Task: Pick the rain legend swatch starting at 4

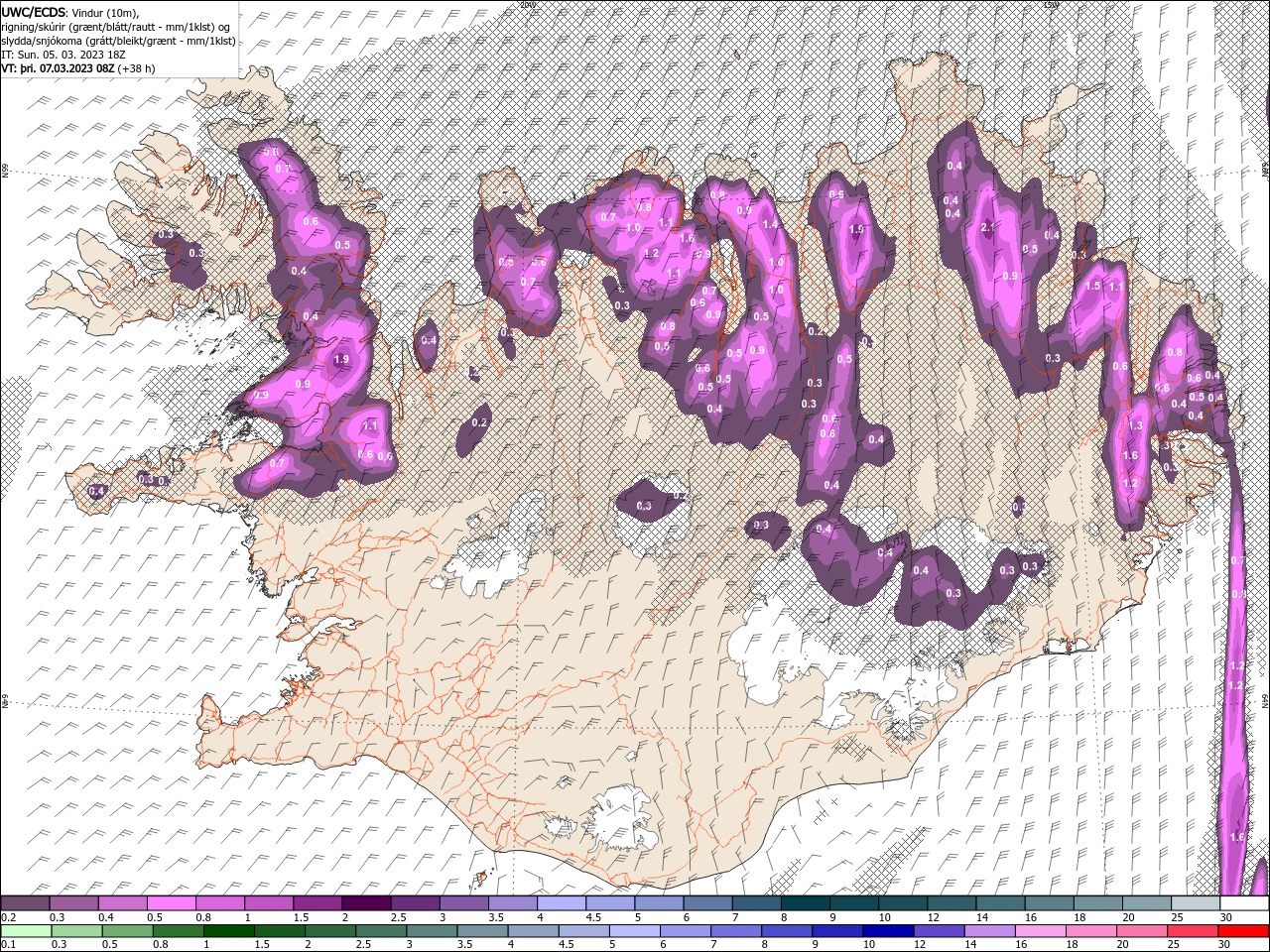Action: (x=533, y=931)
